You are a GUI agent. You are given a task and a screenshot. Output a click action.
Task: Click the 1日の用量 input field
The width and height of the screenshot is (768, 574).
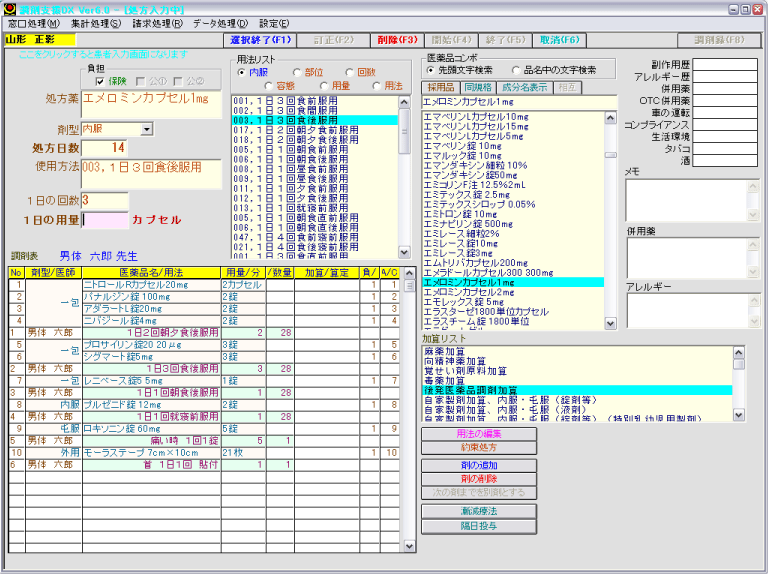coord(105,220)
